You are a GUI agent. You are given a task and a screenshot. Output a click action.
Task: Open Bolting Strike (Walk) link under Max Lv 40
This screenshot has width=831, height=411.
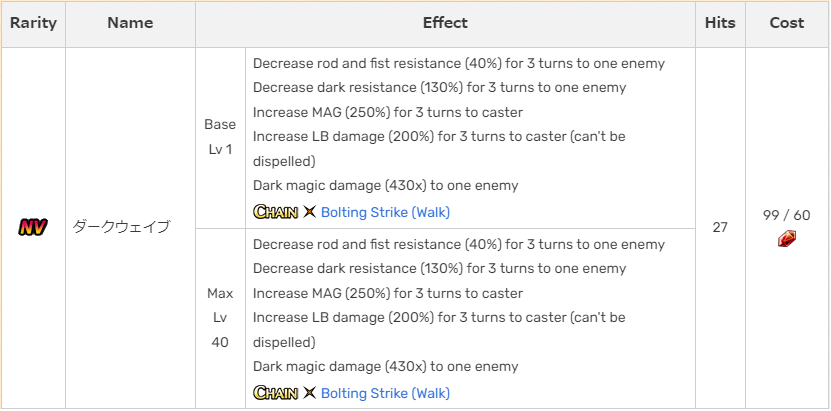tap(385, 393)
